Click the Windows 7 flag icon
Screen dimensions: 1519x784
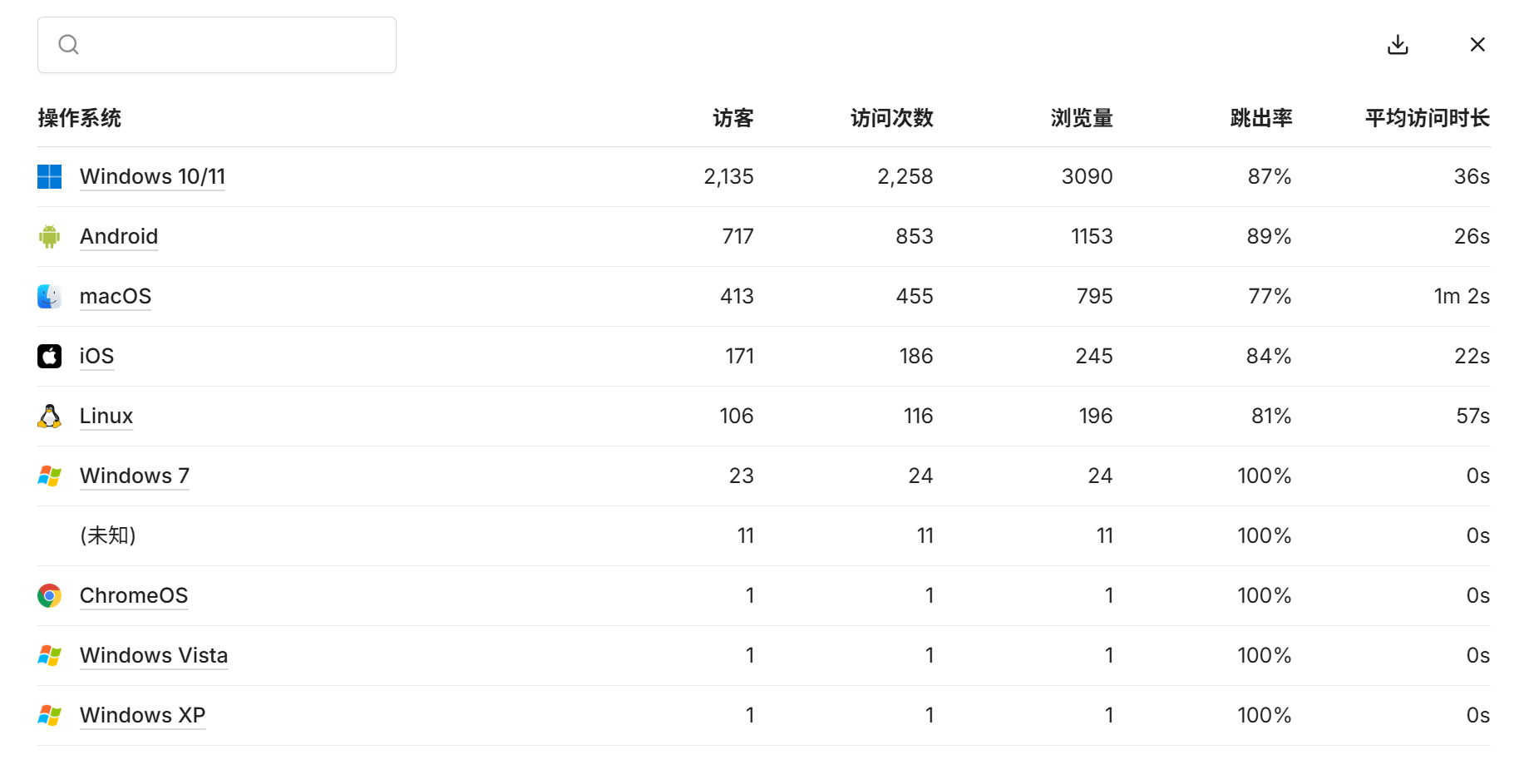click(50, 476)
